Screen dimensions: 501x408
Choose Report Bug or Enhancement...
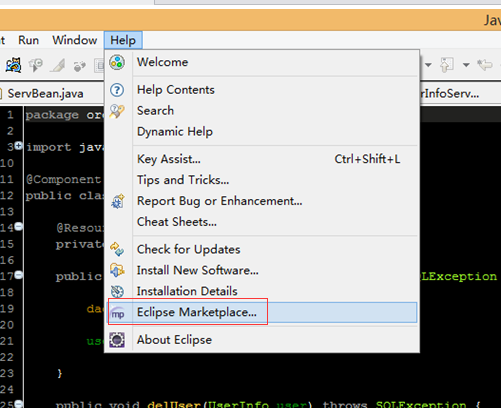(262, 201)
